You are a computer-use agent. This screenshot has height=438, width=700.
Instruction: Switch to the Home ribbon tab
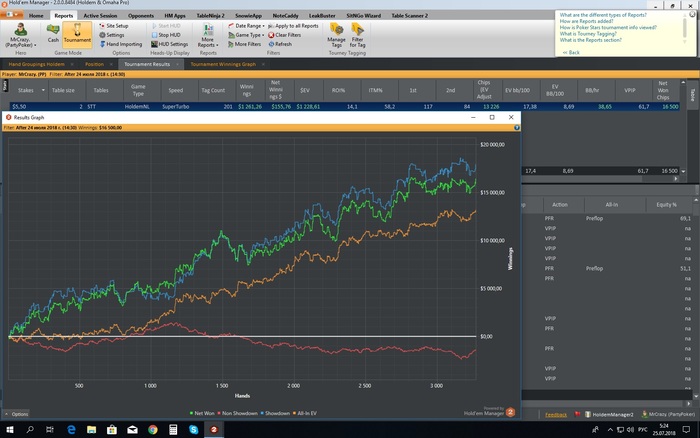[36, 16]
